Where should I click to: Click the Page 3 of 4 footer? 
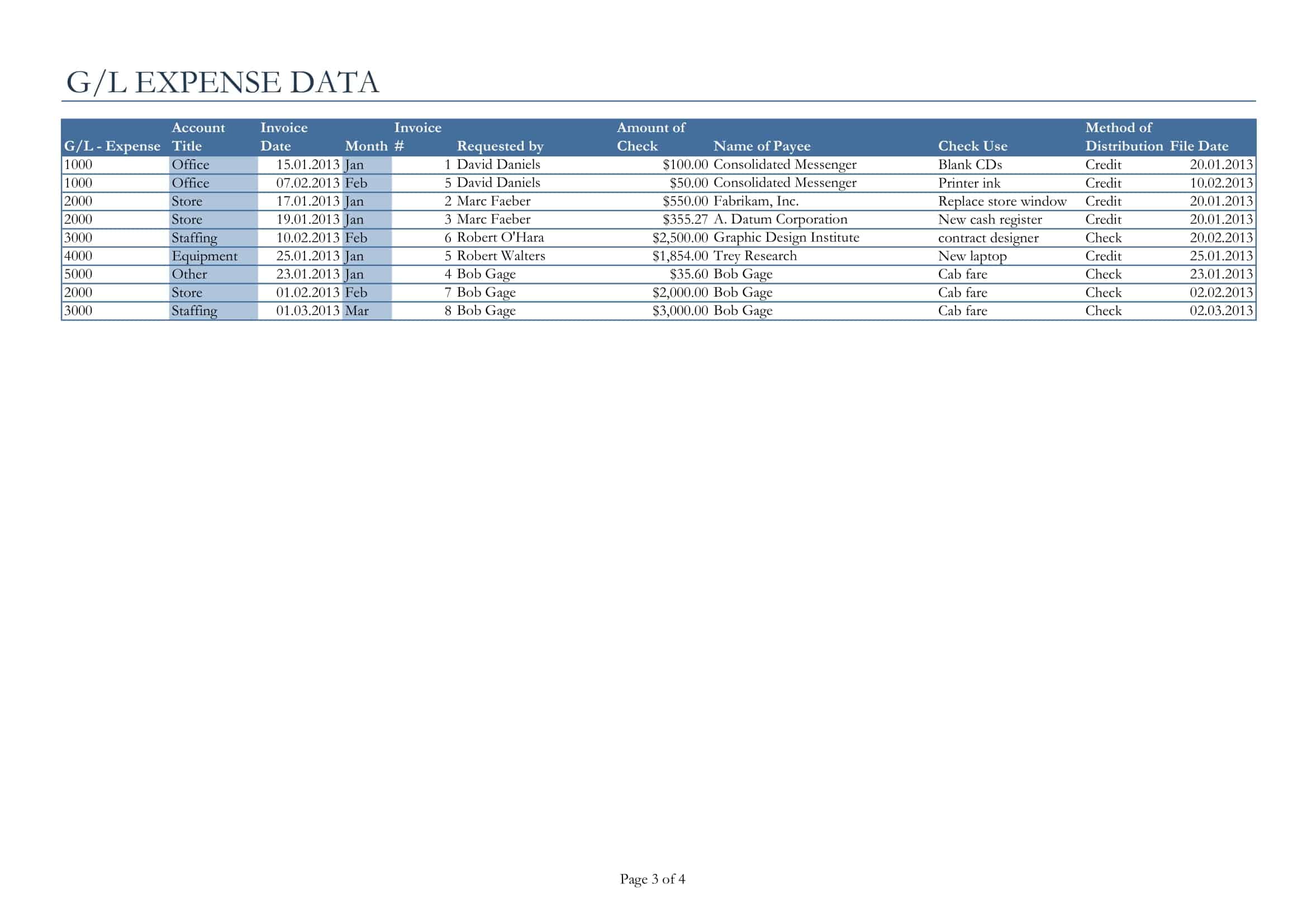pos(652,879)
